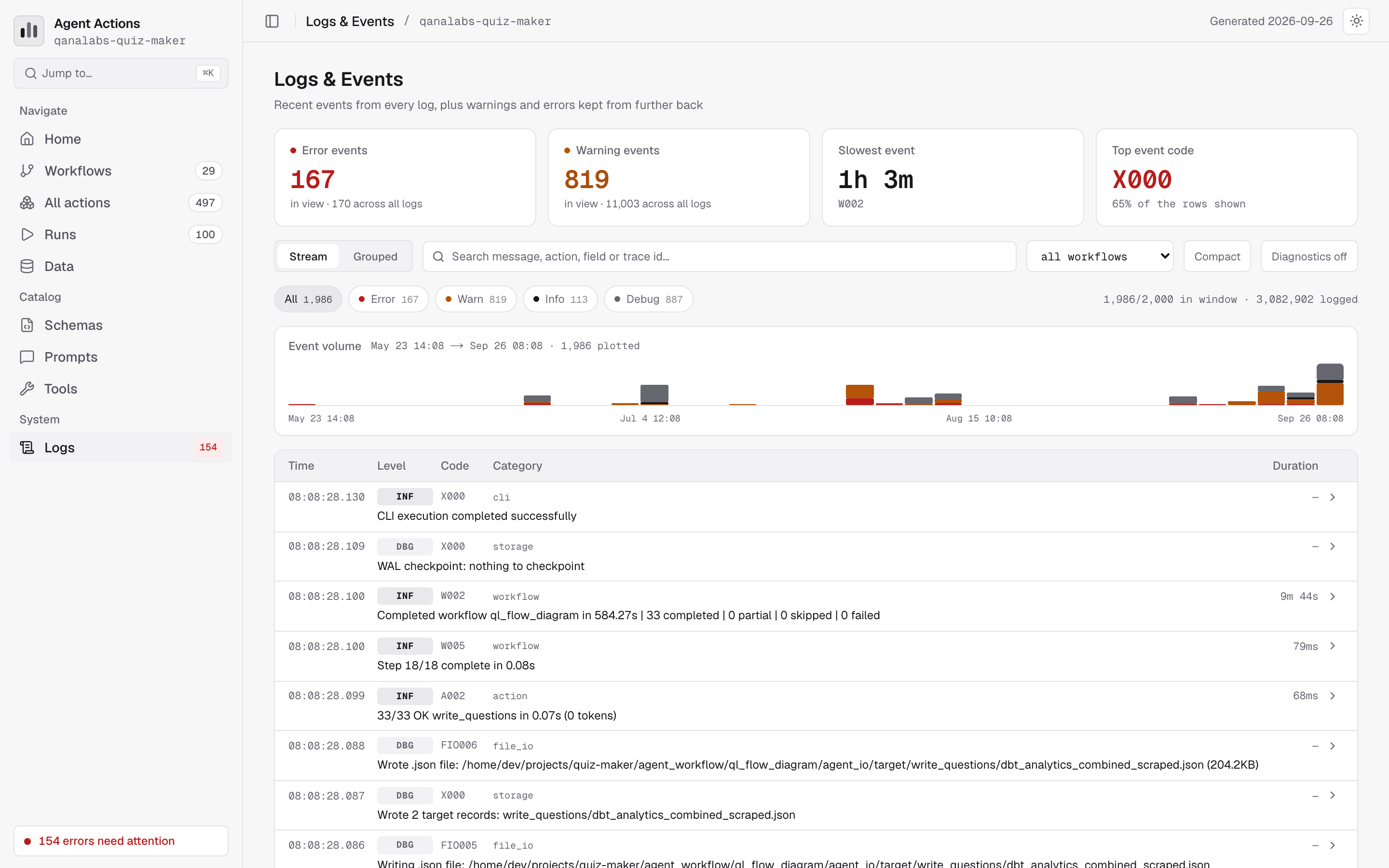The width and height of the screenshot is (1389, 868).
Task: Click the 154 errors need attention banner
Action: click(x=121, y=841)
